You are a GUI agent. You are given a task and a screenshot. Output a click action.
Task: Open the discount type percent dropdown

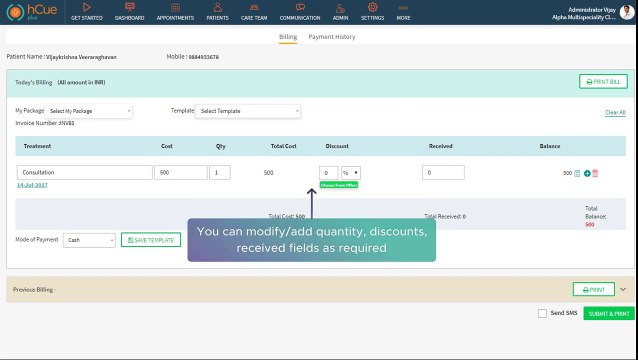pos(351,173)
